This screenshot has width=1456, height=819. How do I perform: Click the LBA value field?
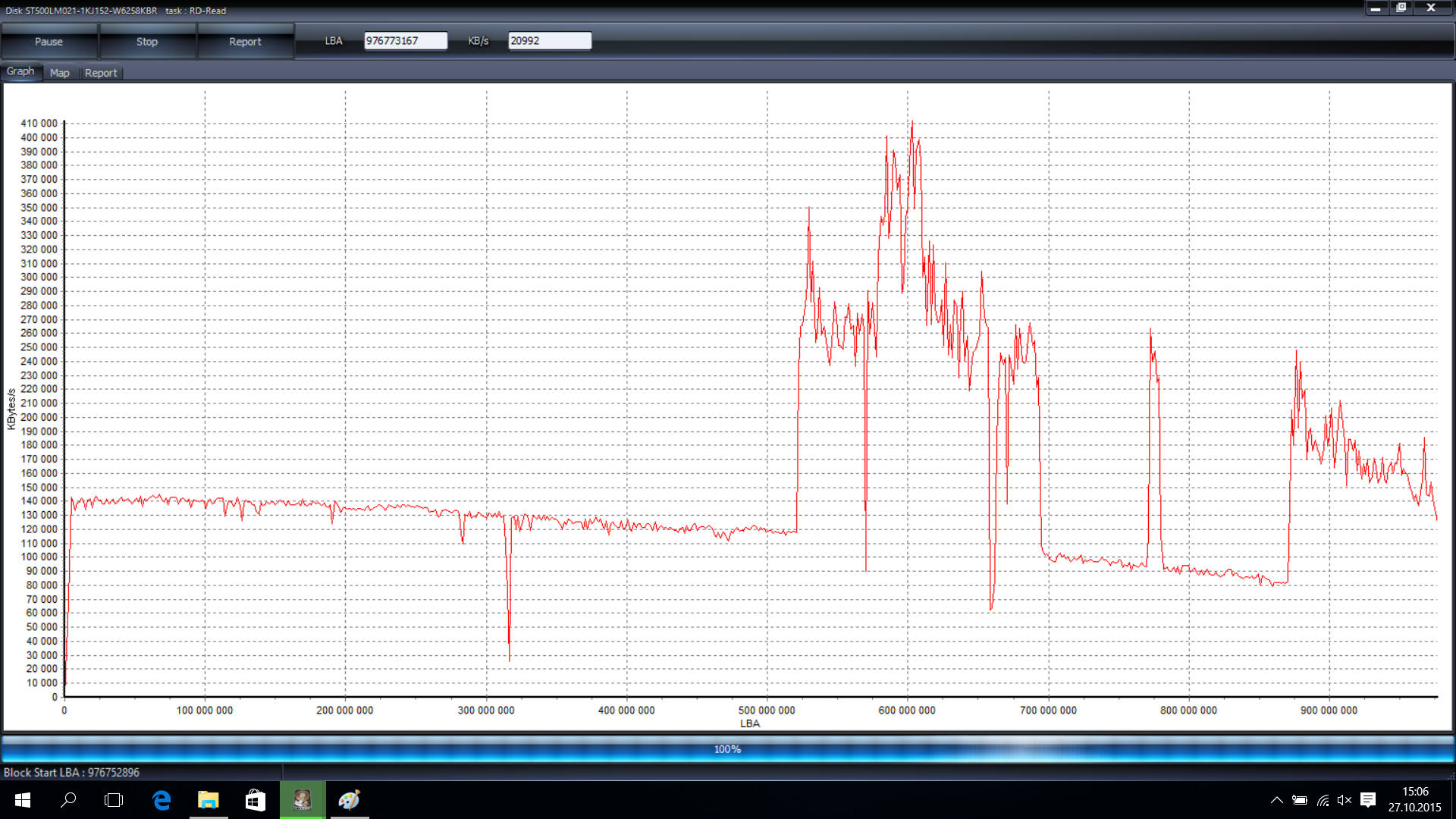[405, 41]
